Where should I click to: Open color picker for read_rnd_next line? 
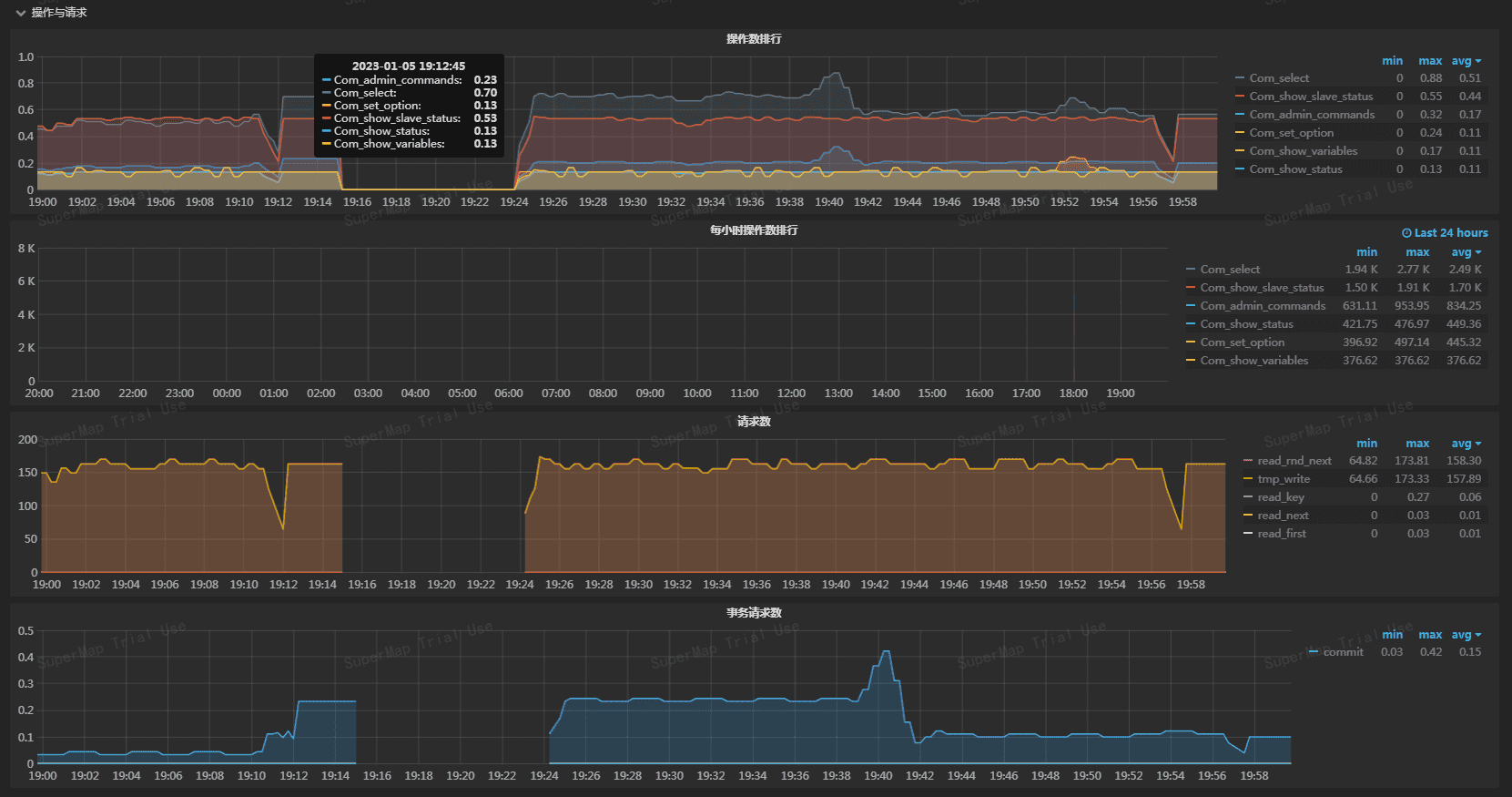pyautogui.click(x=1248, y=461)
